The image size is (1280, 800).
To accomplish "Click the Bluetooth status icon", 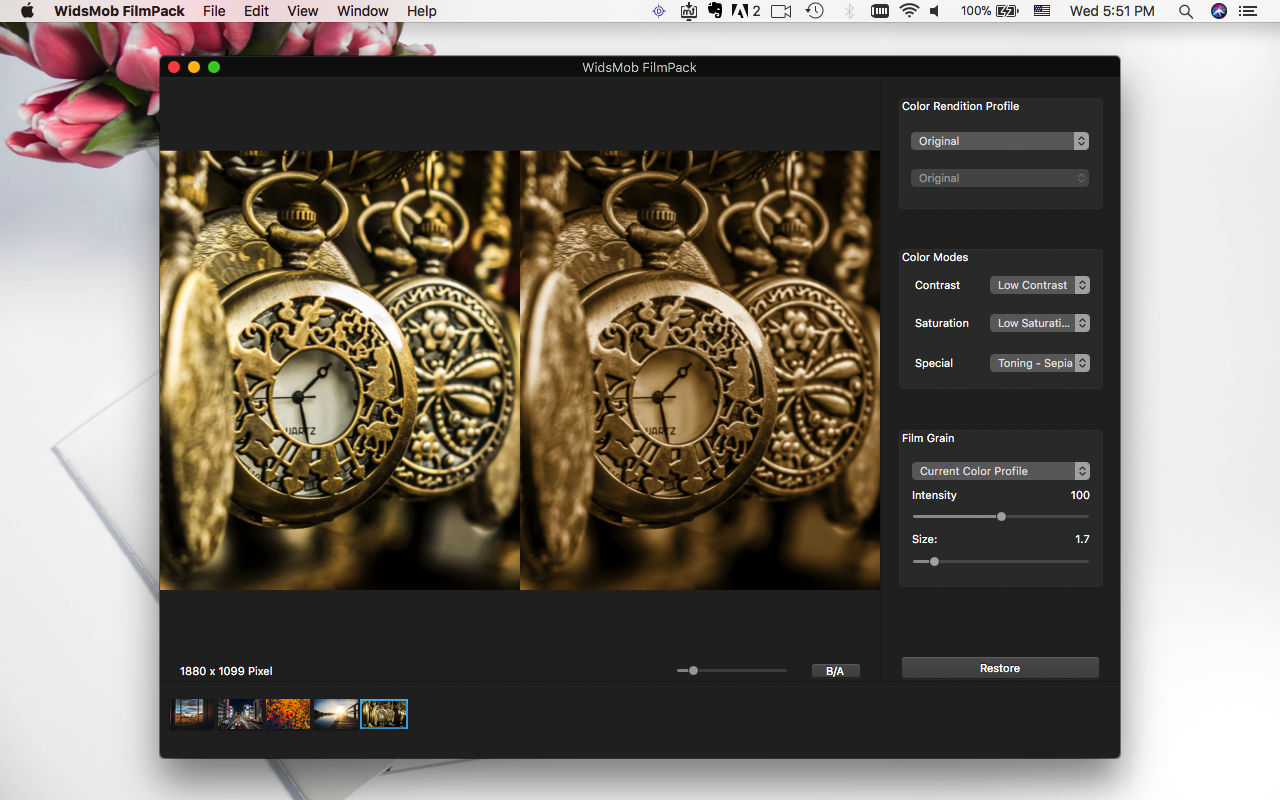I will pos(849,11).
